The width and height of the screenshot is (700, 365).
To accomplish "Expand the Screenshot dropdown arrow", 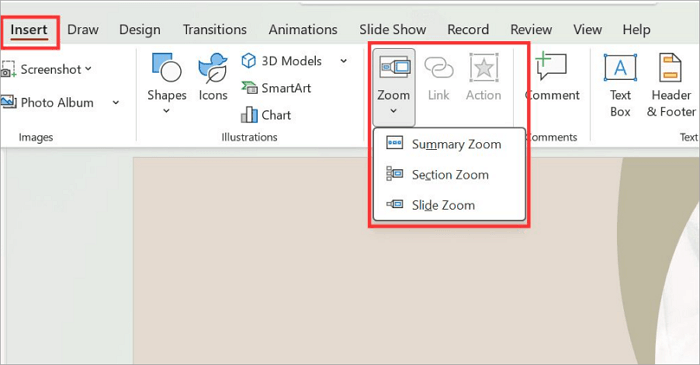I will point(88,69).
